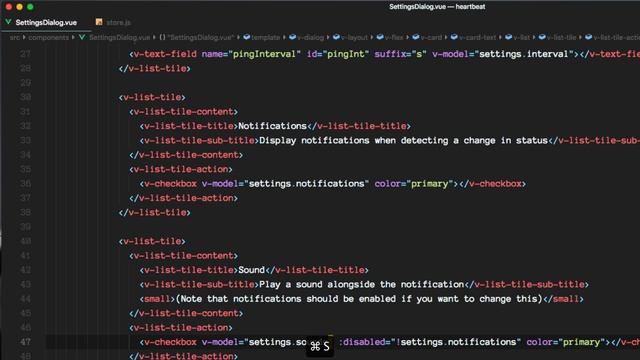640x360 pixels.
Task: Click the v-list-tile-content opening tag on line 41
Action: (183, 256)
